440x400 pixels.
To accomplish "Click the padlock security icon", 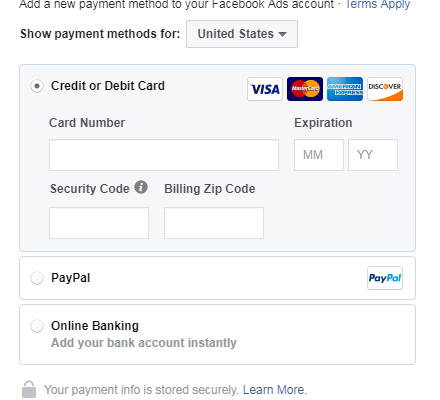I will click(29, 389).
